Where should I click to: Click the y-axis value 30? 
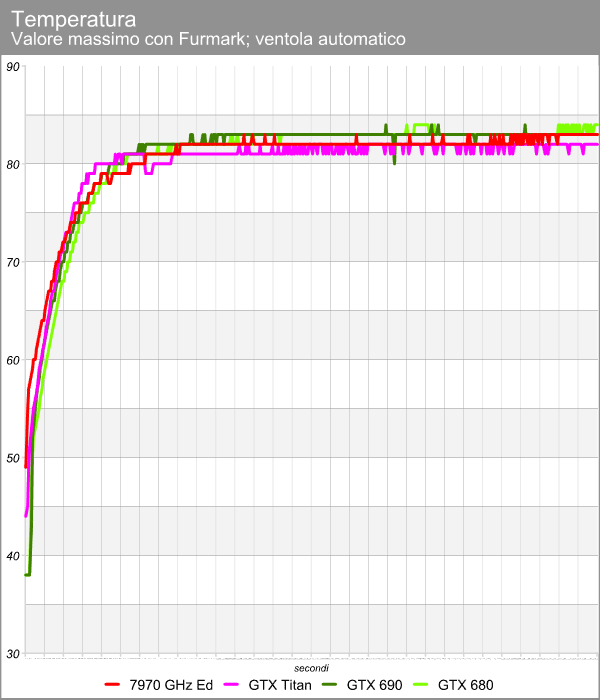(x=13, y=654)
